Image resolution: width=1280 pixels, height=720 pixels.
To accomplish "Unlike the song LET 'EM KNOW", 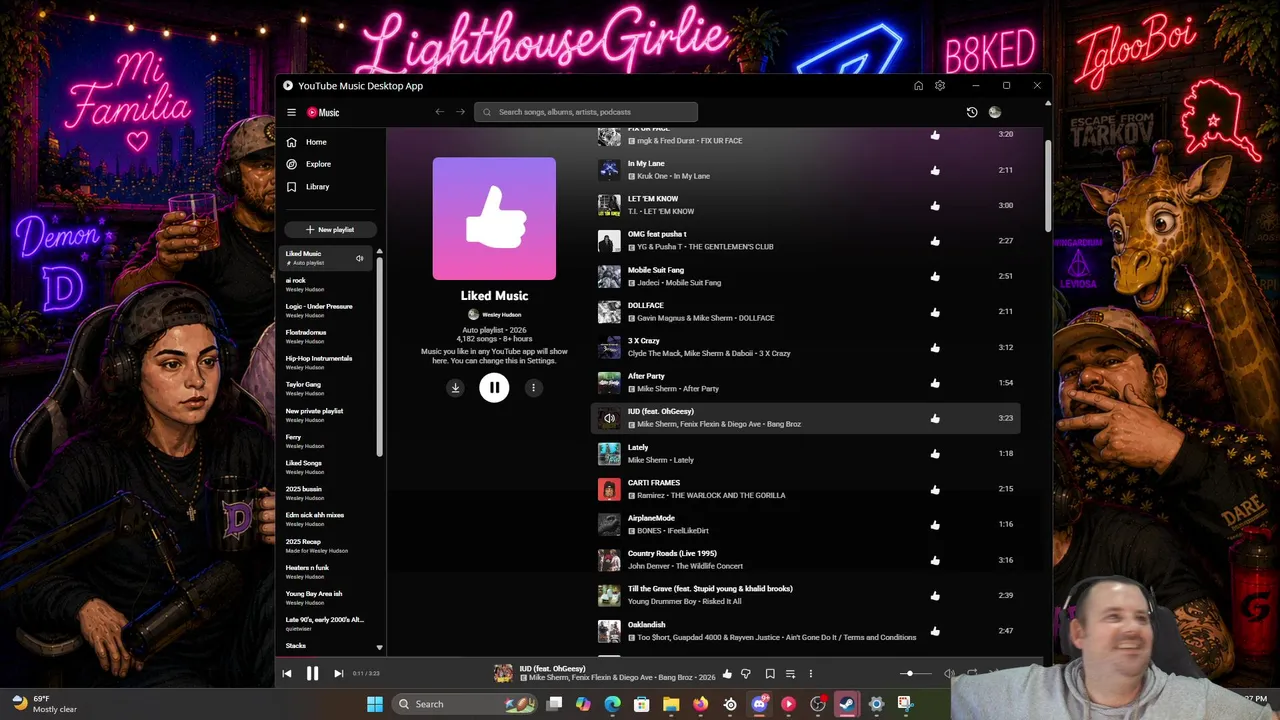I will [x=935, y=206].
